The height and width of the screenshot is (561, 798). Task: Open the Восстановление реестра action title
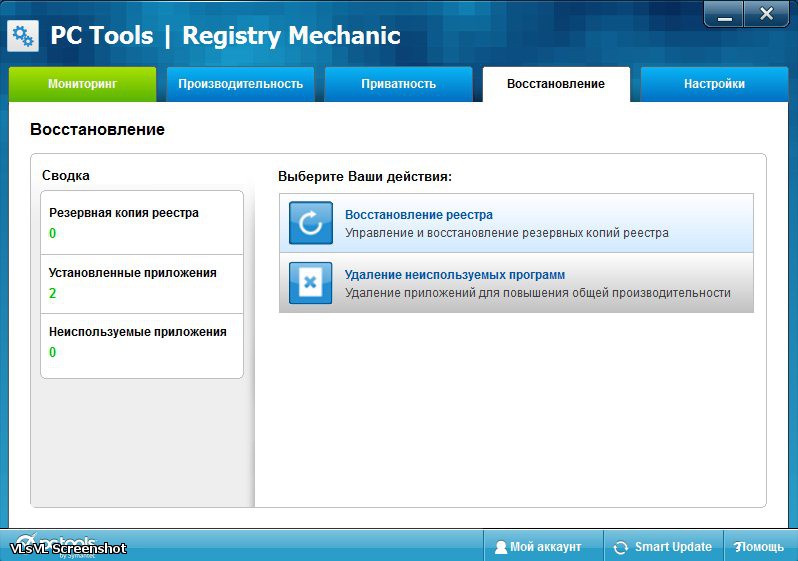click(418, 215)
